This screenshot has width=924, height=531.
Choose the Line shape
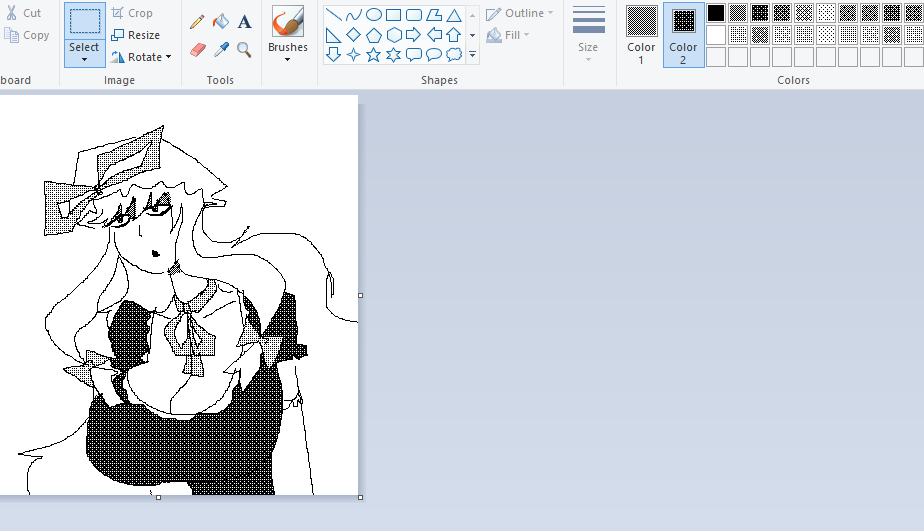334,15
